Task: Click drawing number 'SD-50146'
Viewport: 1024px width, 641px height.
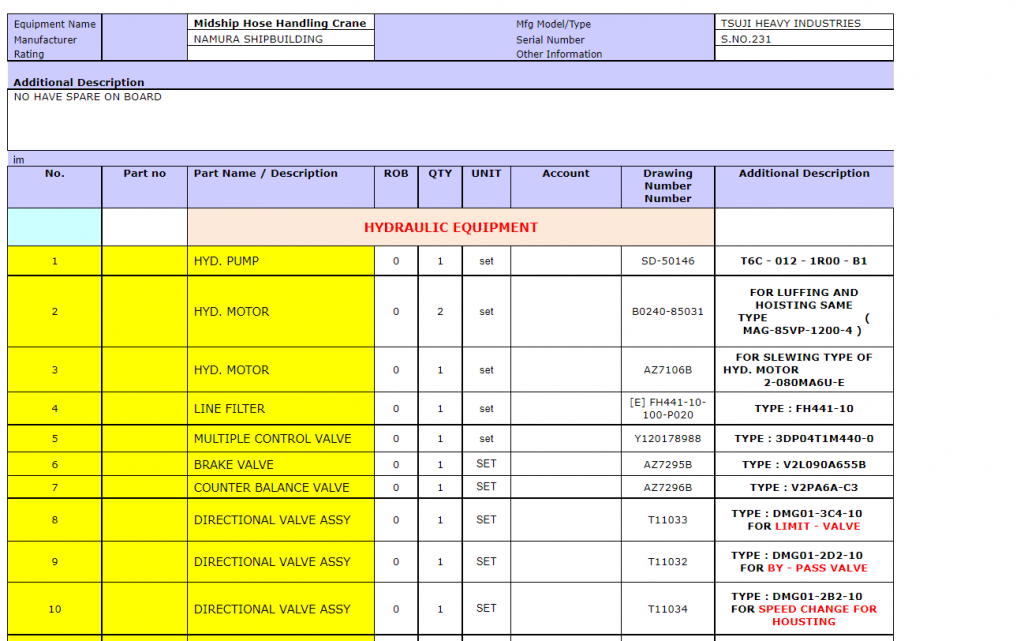Action: (667, 261)
